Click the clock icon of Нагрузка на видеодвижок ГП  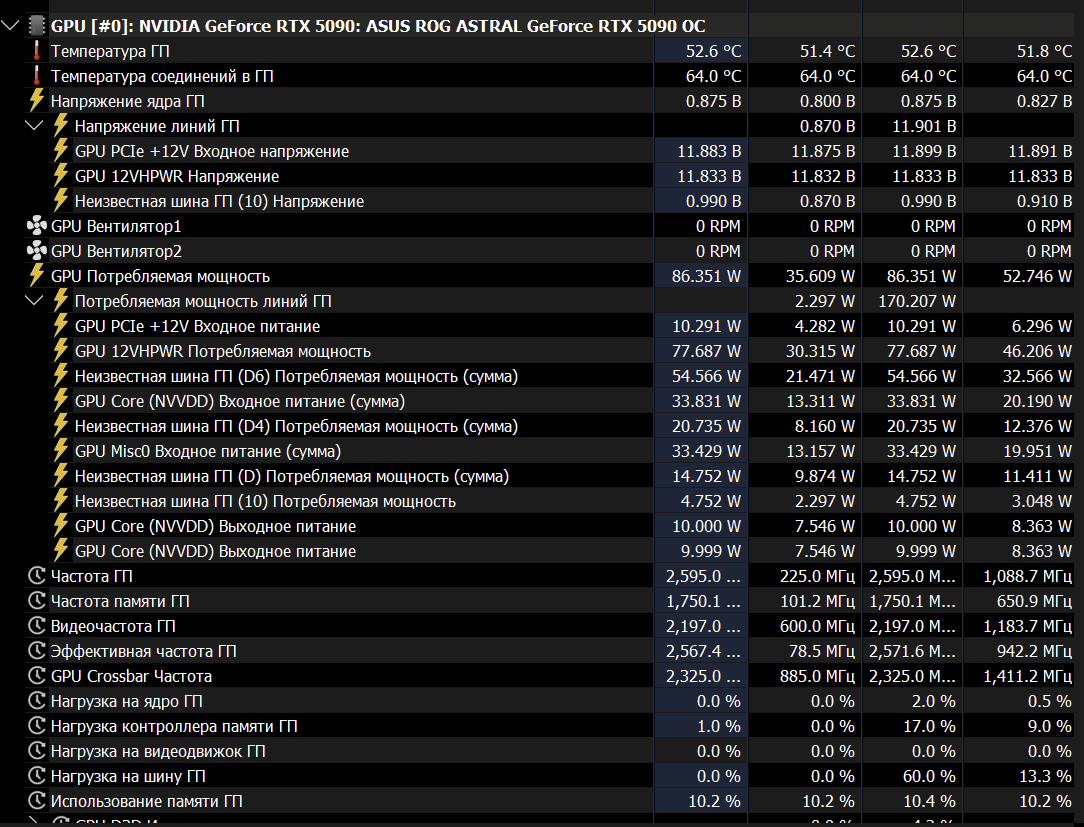click(x=37, y=750)
